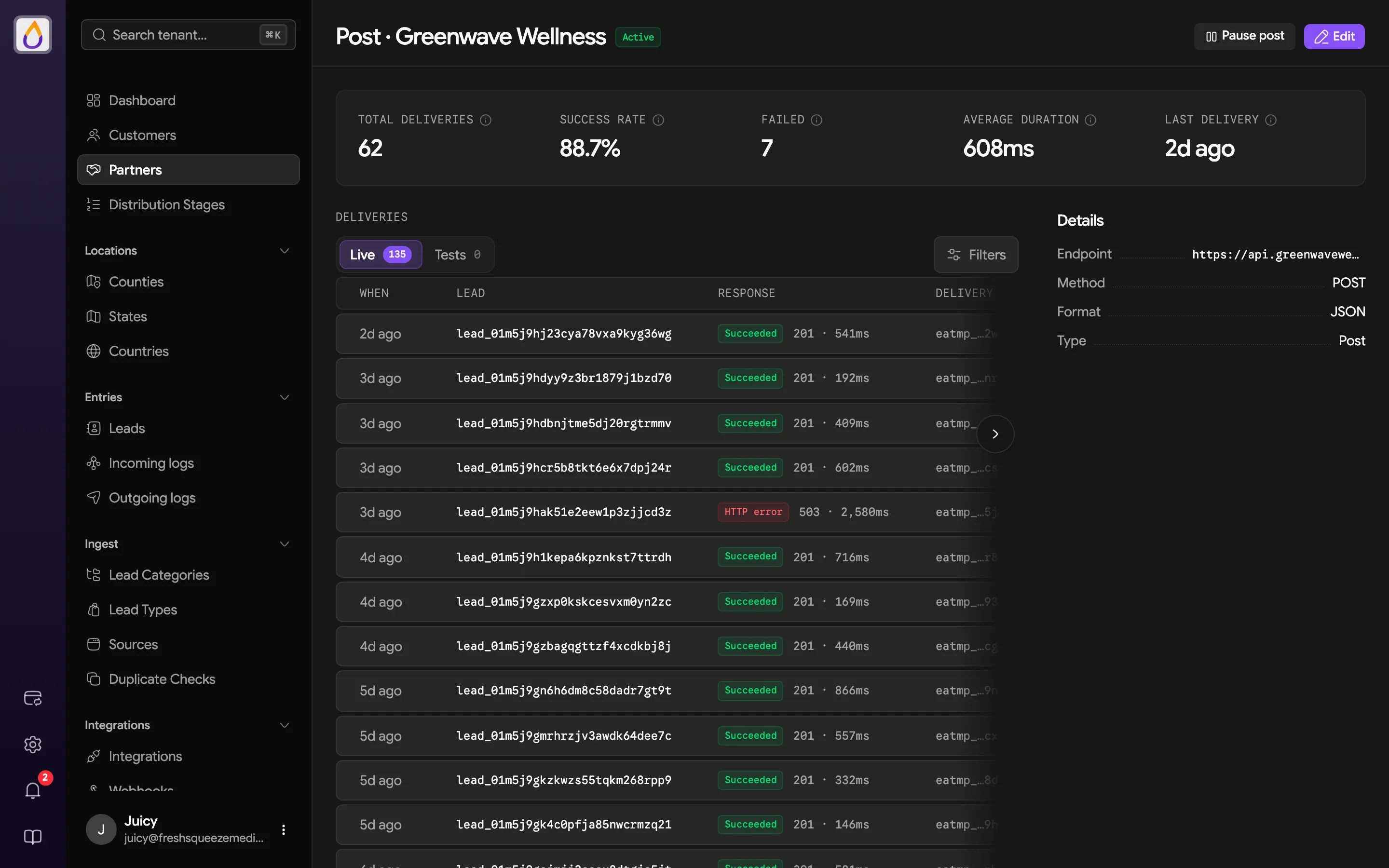Click lead_01m5j9hdyy9z3br1879j1bzd70
Screen dimensions: 1389x868
pos(564,379)
